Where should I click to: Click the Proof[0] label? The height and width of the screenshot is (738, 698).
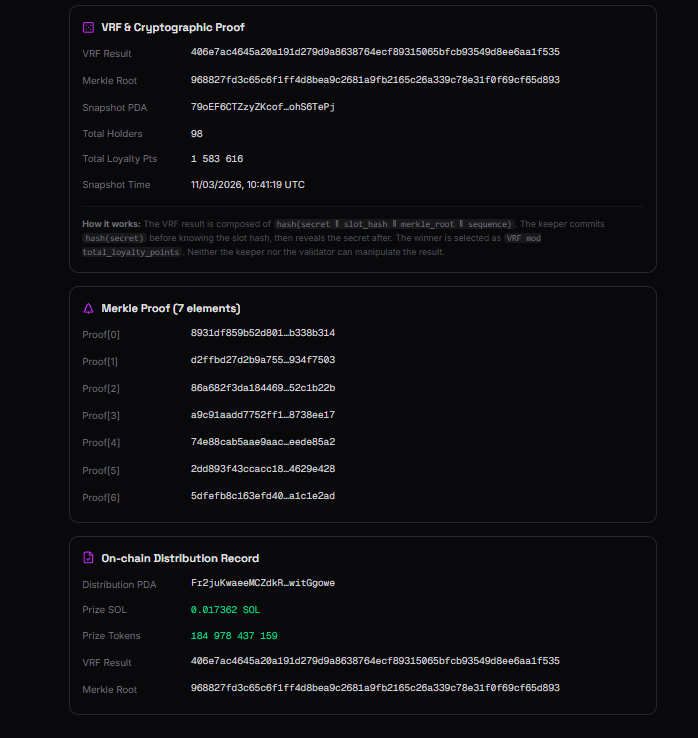pyautogui.click(x=101, y=335)
